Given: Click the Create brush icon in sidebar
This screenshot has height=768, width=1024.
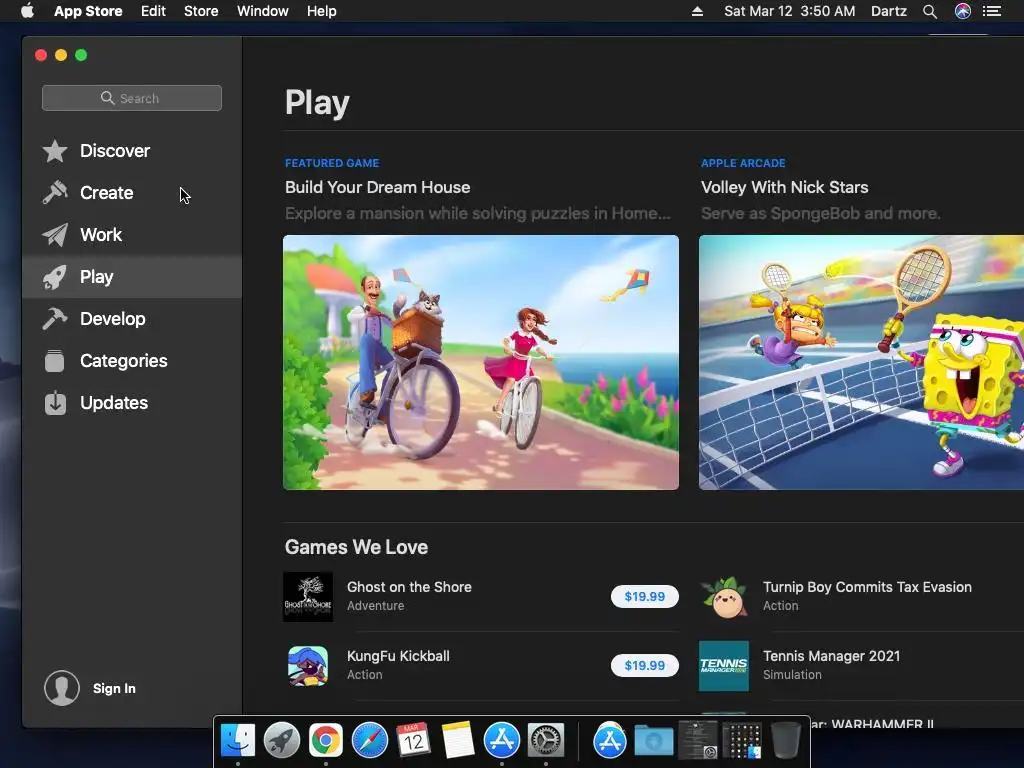Looking at the screenshot, I should coord(55,193).
